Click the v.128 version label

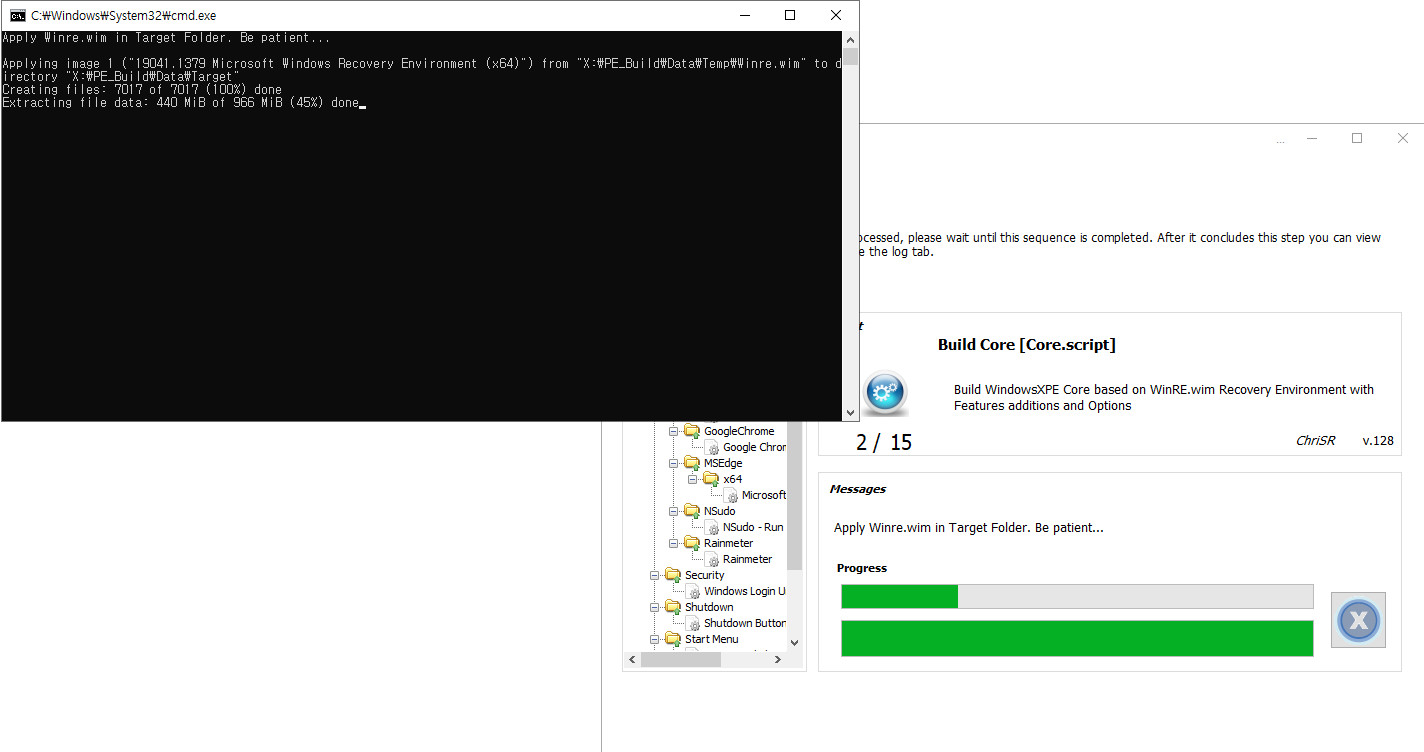1378,441
